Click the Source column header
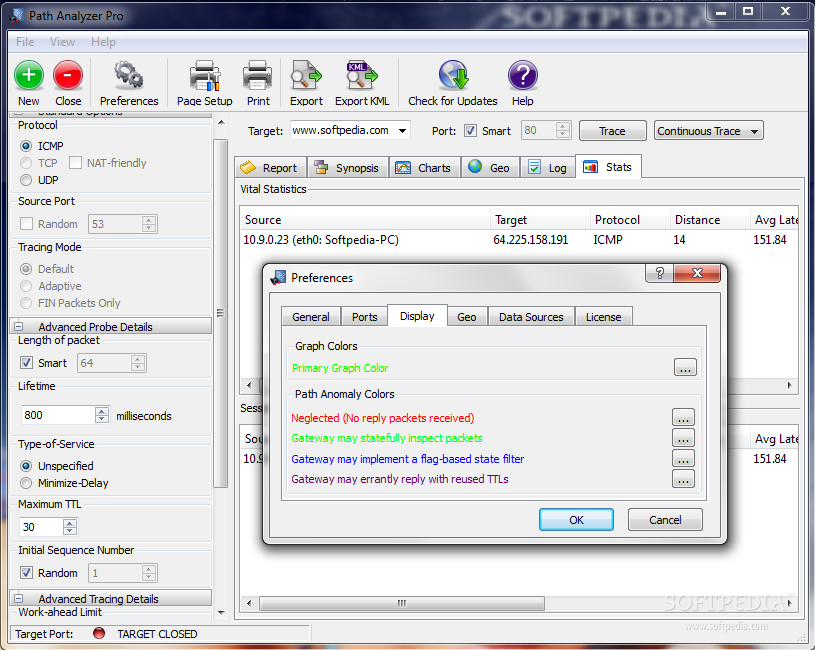The image size is (815, 650). pyautogui.click(x=366, y=220)
